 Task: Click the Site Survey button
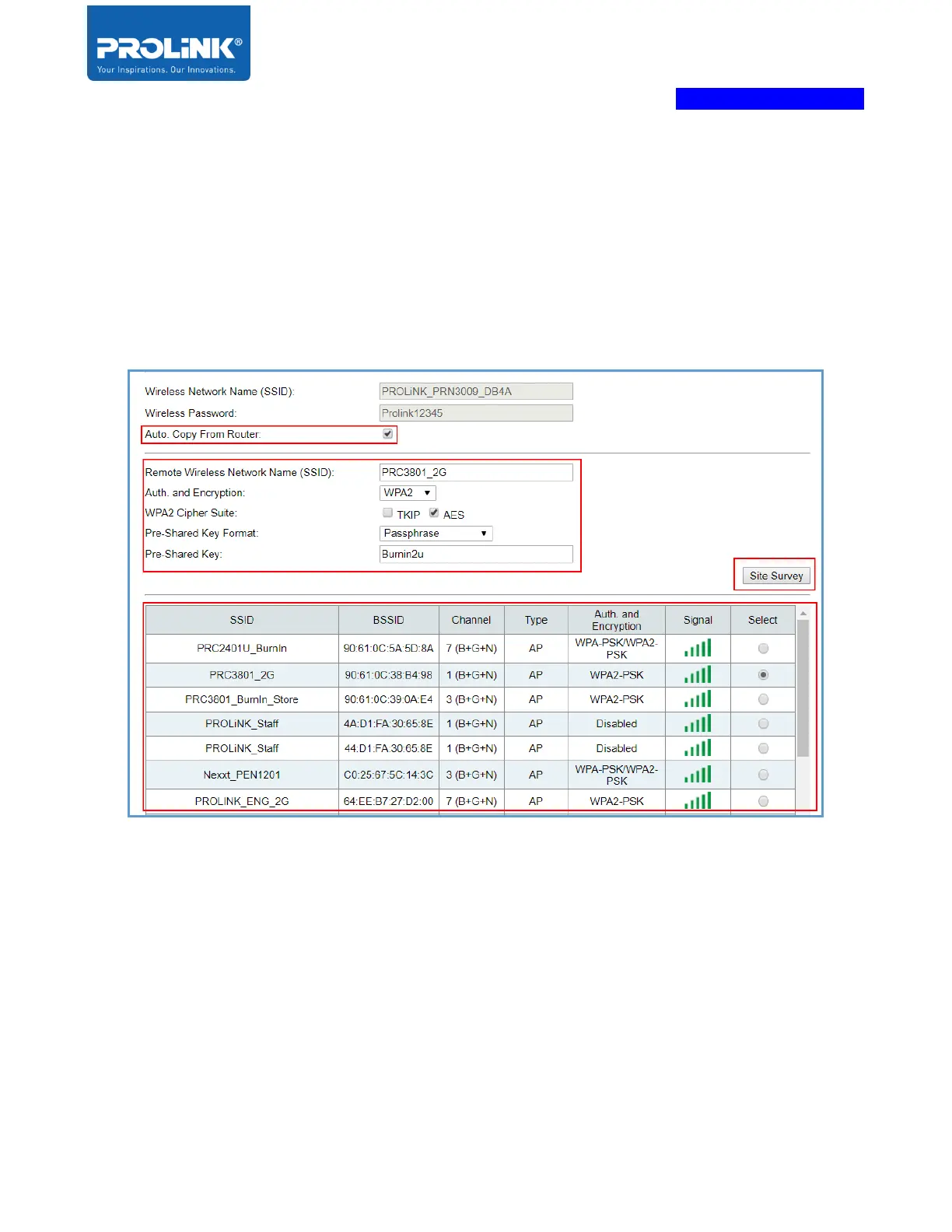(x=776, y=576)
